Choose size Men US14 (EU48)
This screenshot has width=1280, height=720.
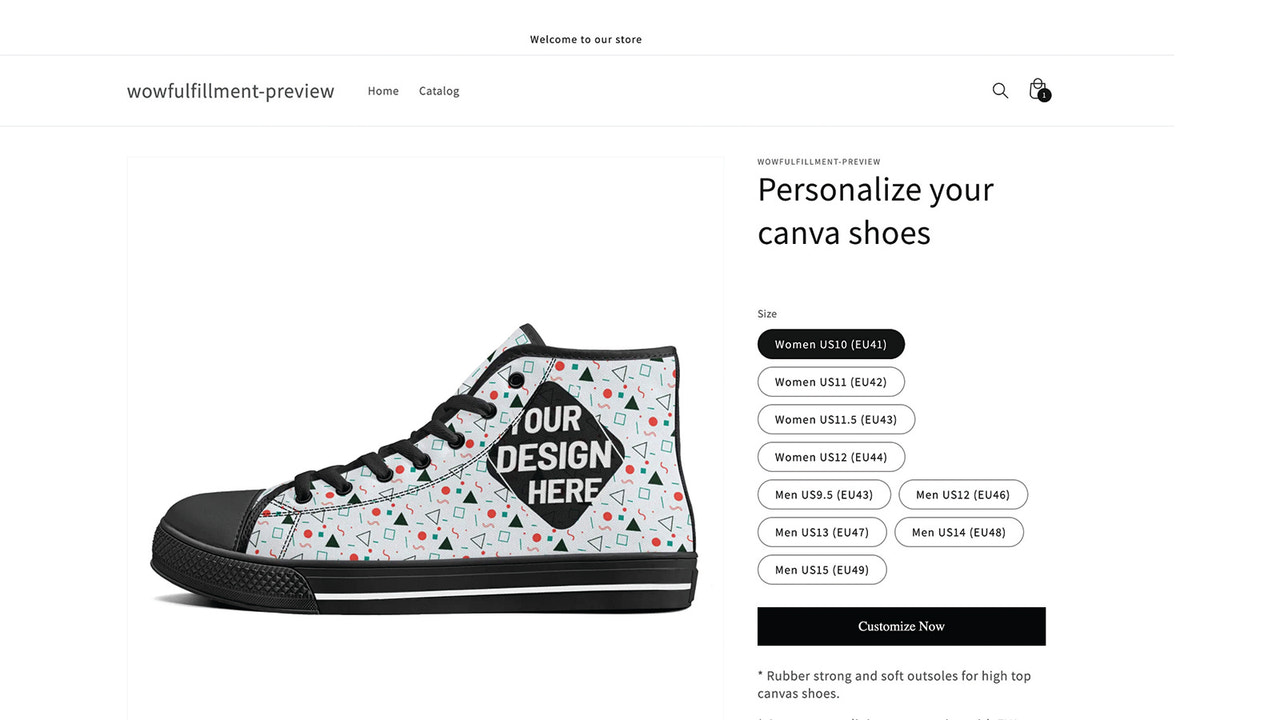959,531
